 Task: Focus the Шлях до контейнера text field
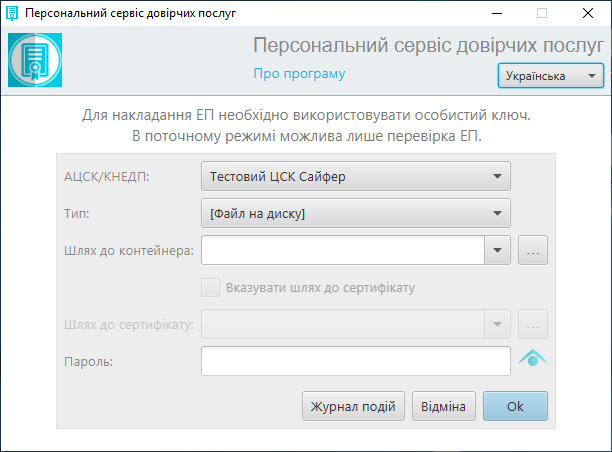(x=343, y=250)
